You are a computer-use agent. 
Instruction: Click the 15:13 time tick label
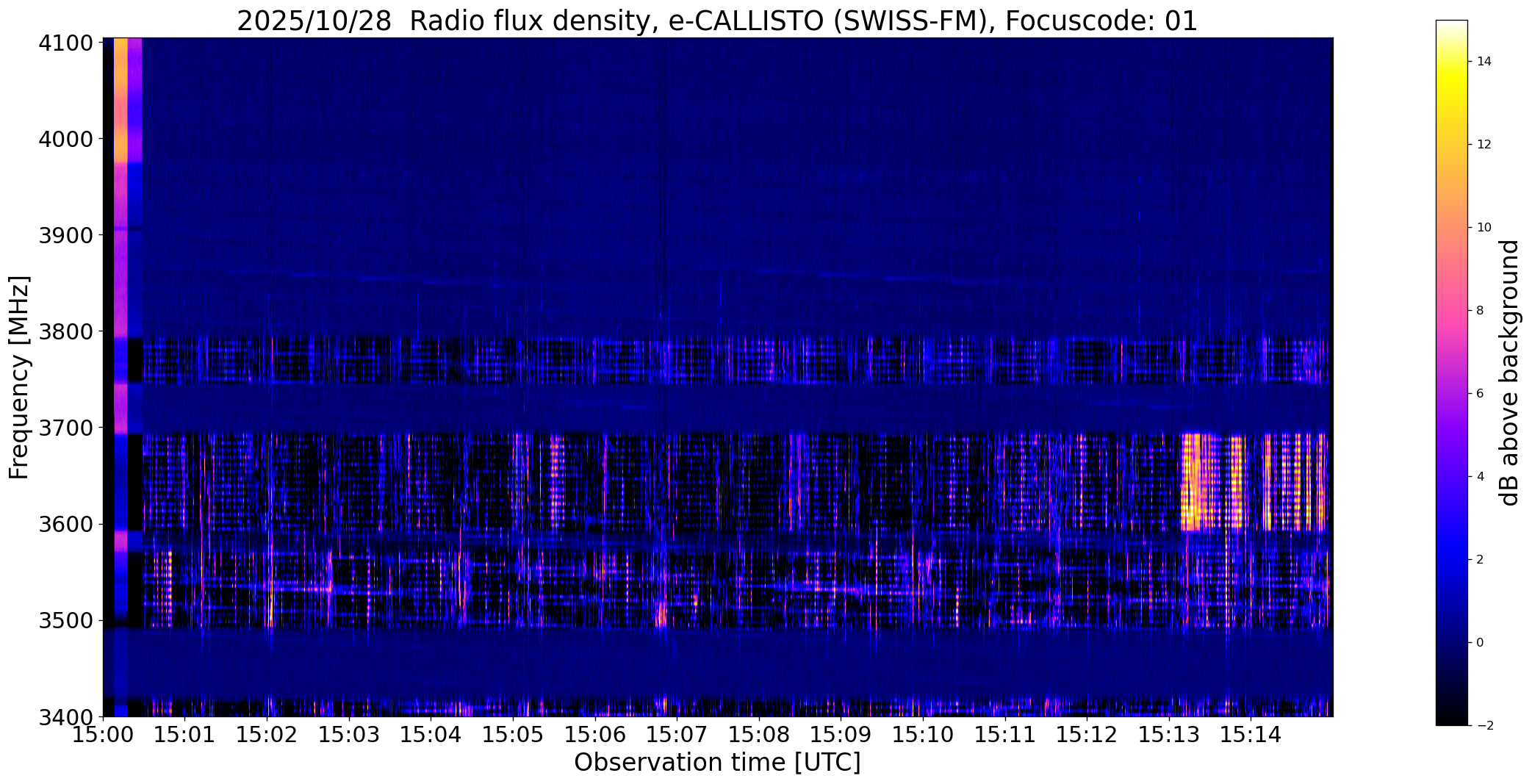click(1170, 734)
